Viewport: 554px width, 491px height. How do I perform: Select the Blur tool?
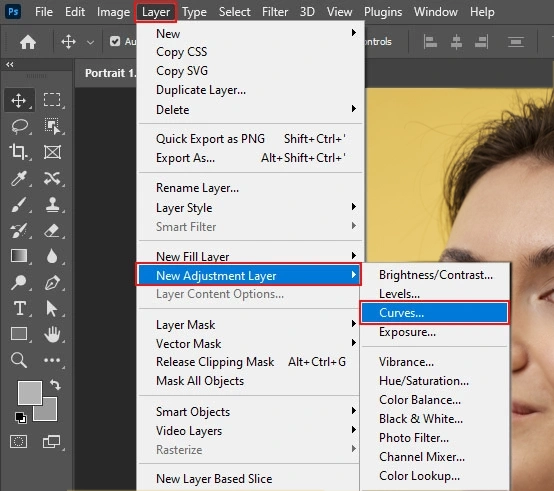[x=52, y=256]
